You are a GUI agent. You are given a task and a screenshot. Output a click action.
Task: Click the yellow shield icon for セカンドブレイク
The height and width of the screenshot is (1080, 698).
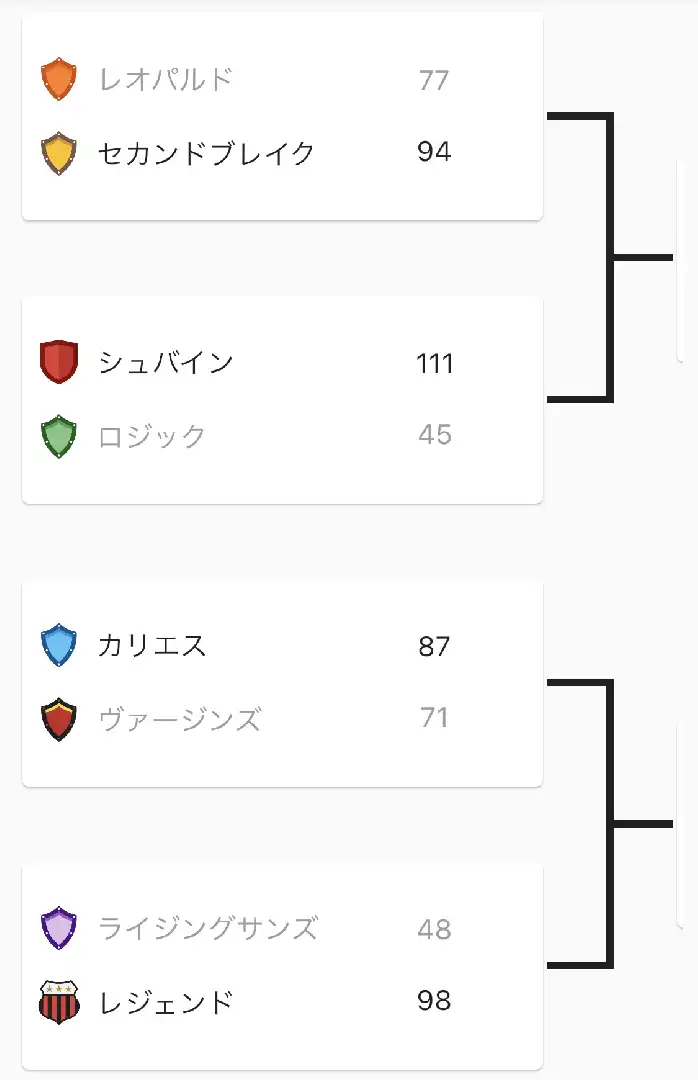point(59,153)
